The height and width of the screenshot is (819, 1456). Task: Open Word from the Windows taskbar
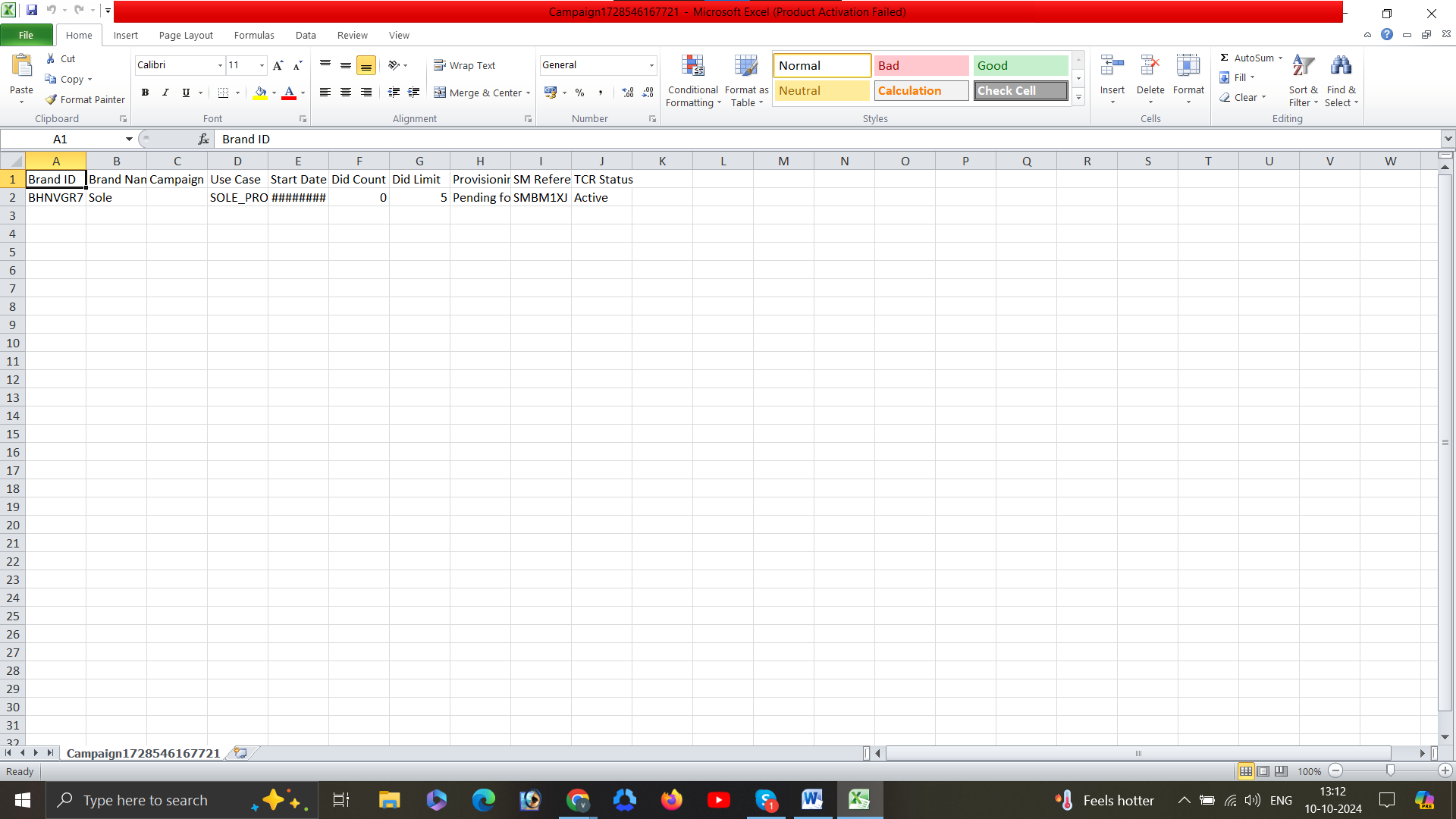(811, 799)
